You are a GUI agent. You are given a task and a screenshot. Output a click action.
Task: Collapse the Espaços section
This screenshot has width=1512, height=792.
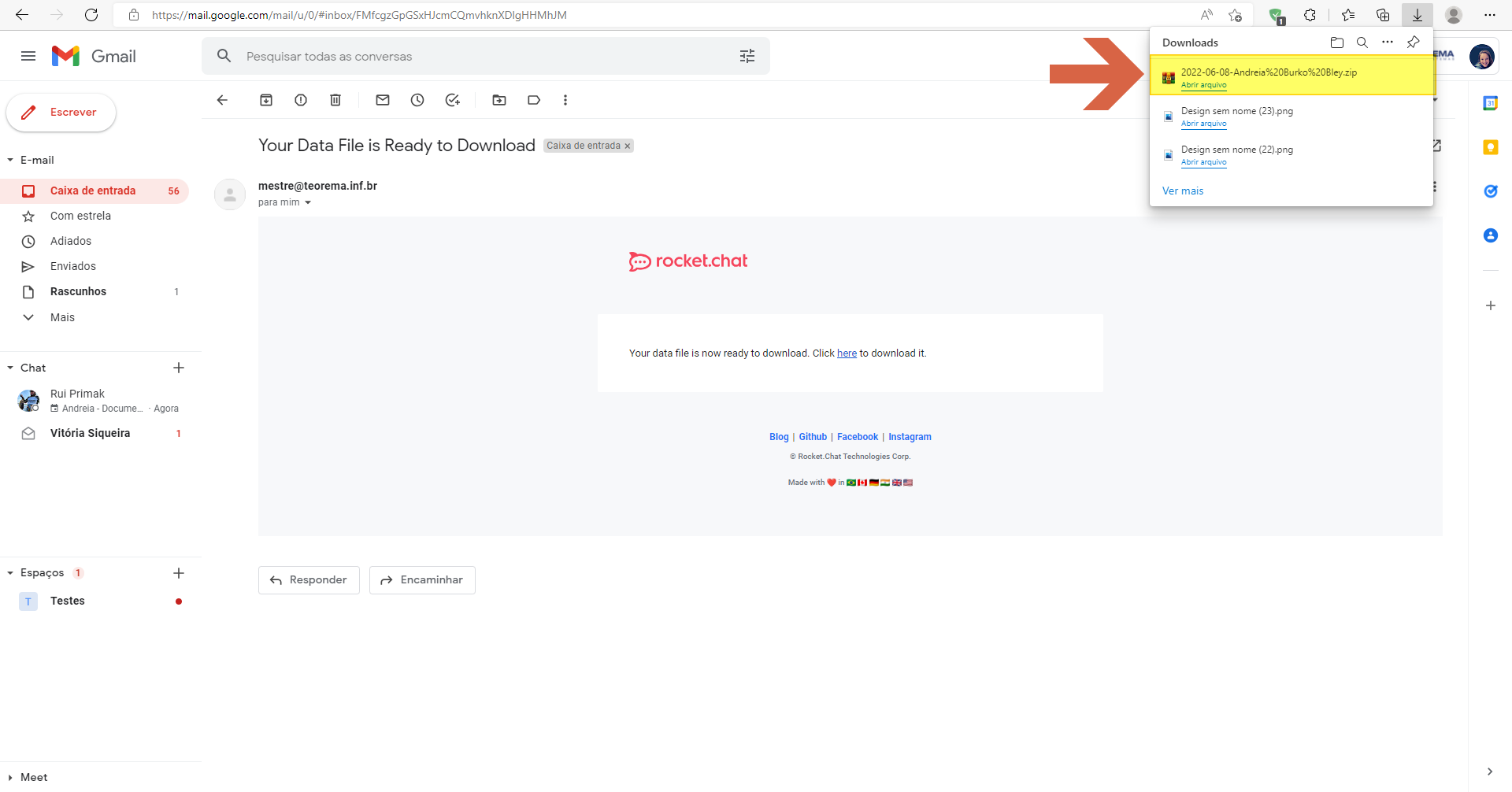tap(10, 573)
